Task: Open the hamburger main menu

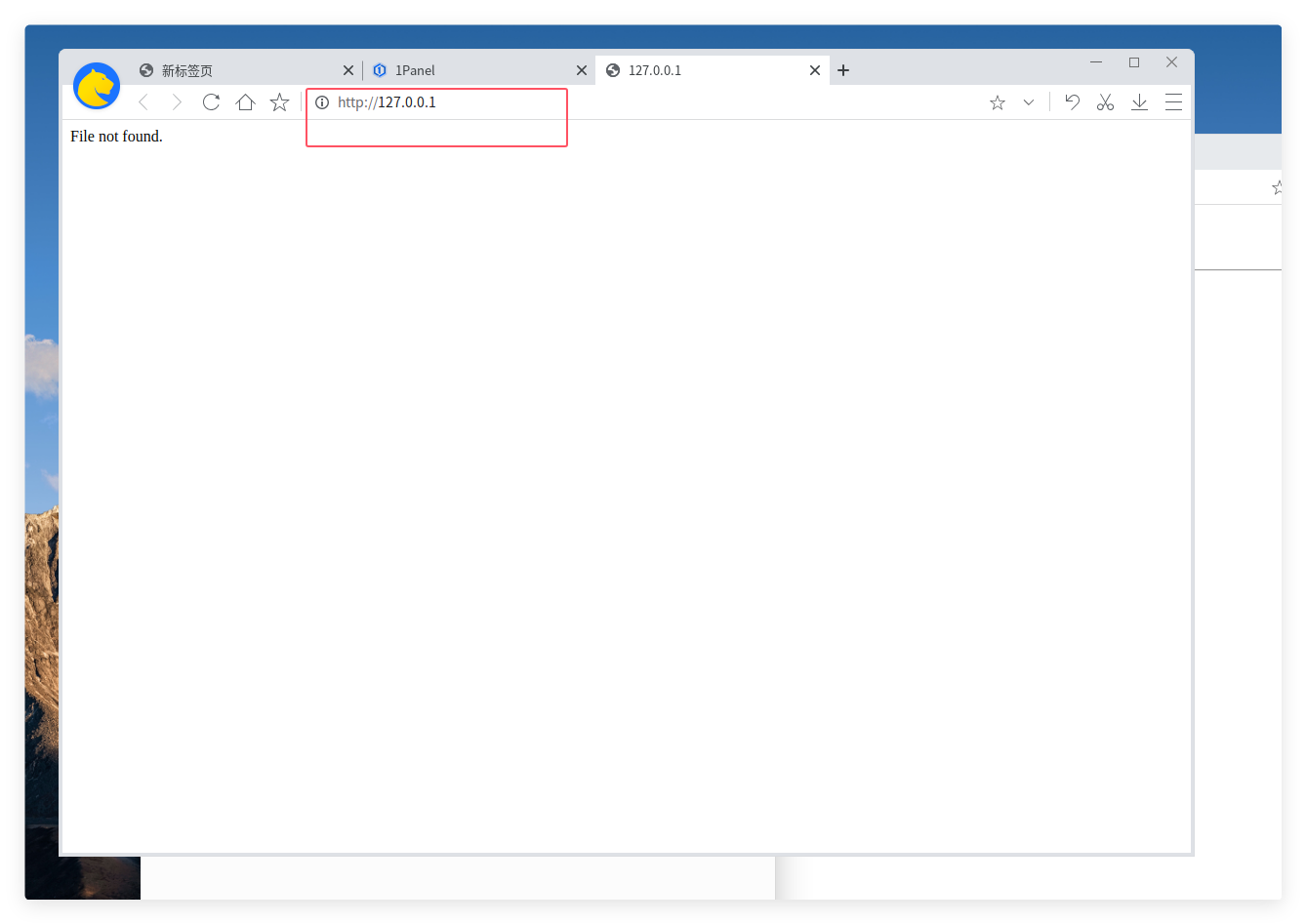Action: [x=1173, y=102]
